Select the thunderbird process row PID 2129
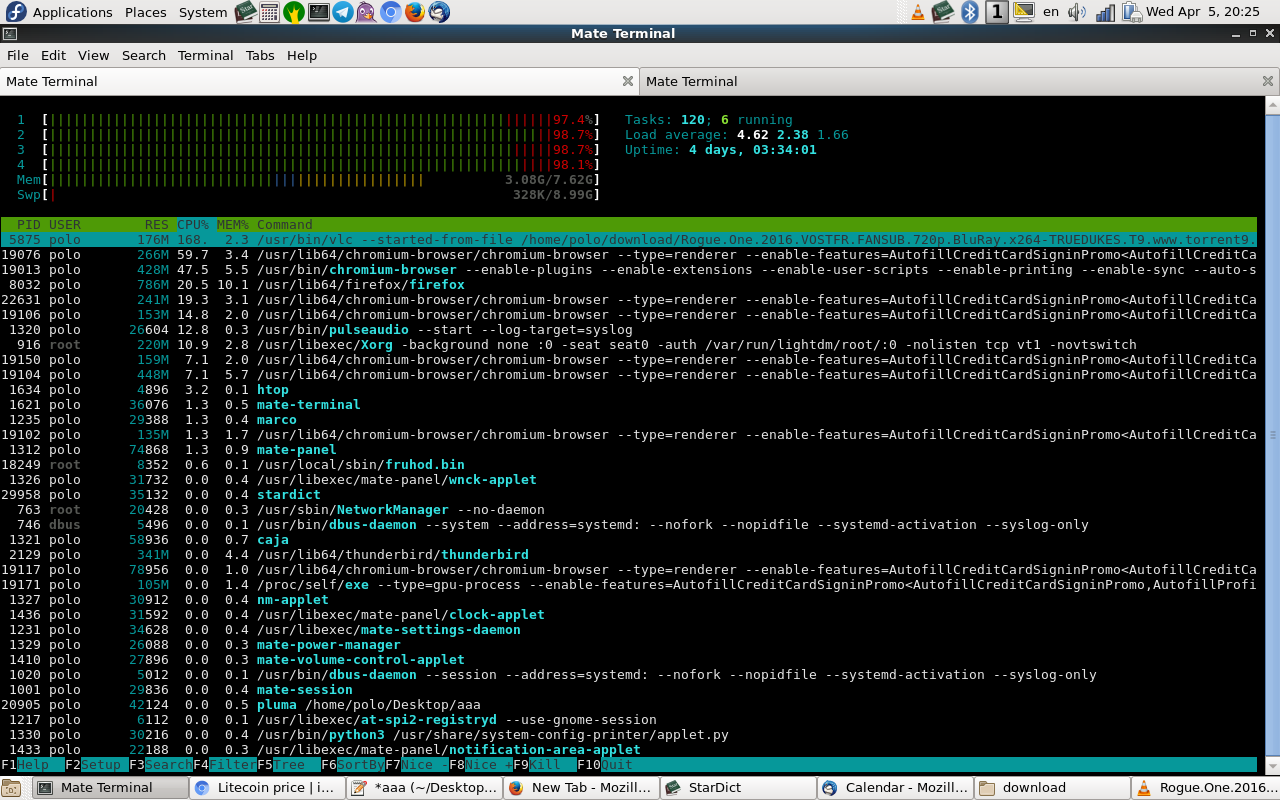Screen dimensions: 1280x800 tap(629, 555)
